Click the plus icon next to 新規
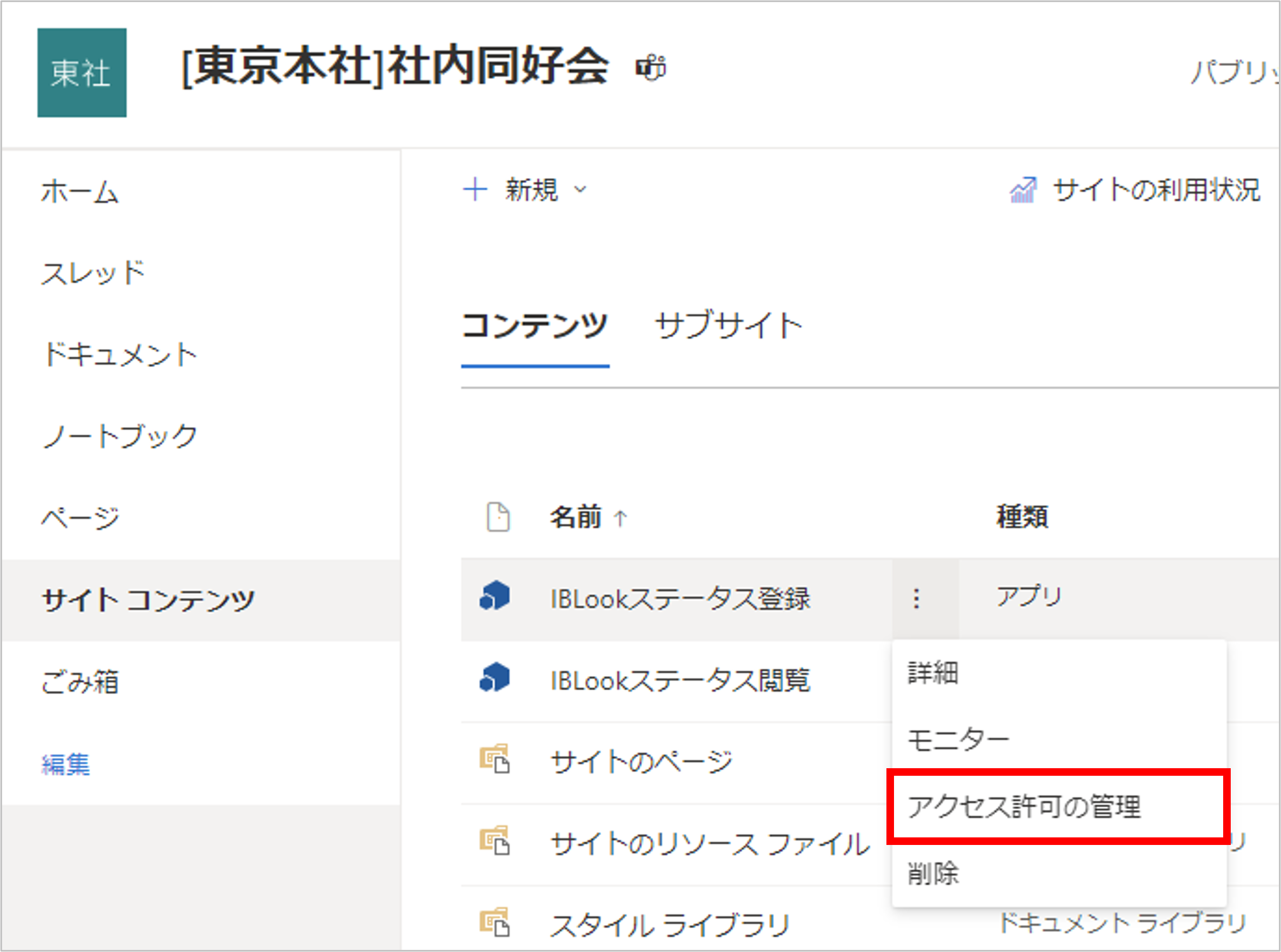 (x=476, y=190)
